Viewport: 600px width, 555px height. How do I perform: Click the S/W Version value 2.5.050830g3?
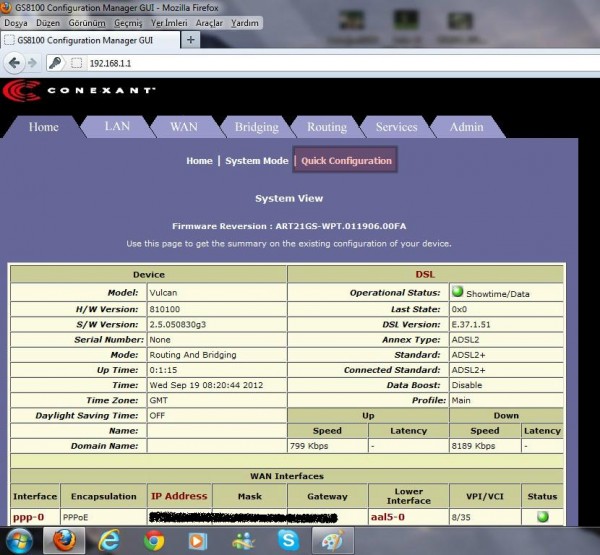(x=178, y=325)
